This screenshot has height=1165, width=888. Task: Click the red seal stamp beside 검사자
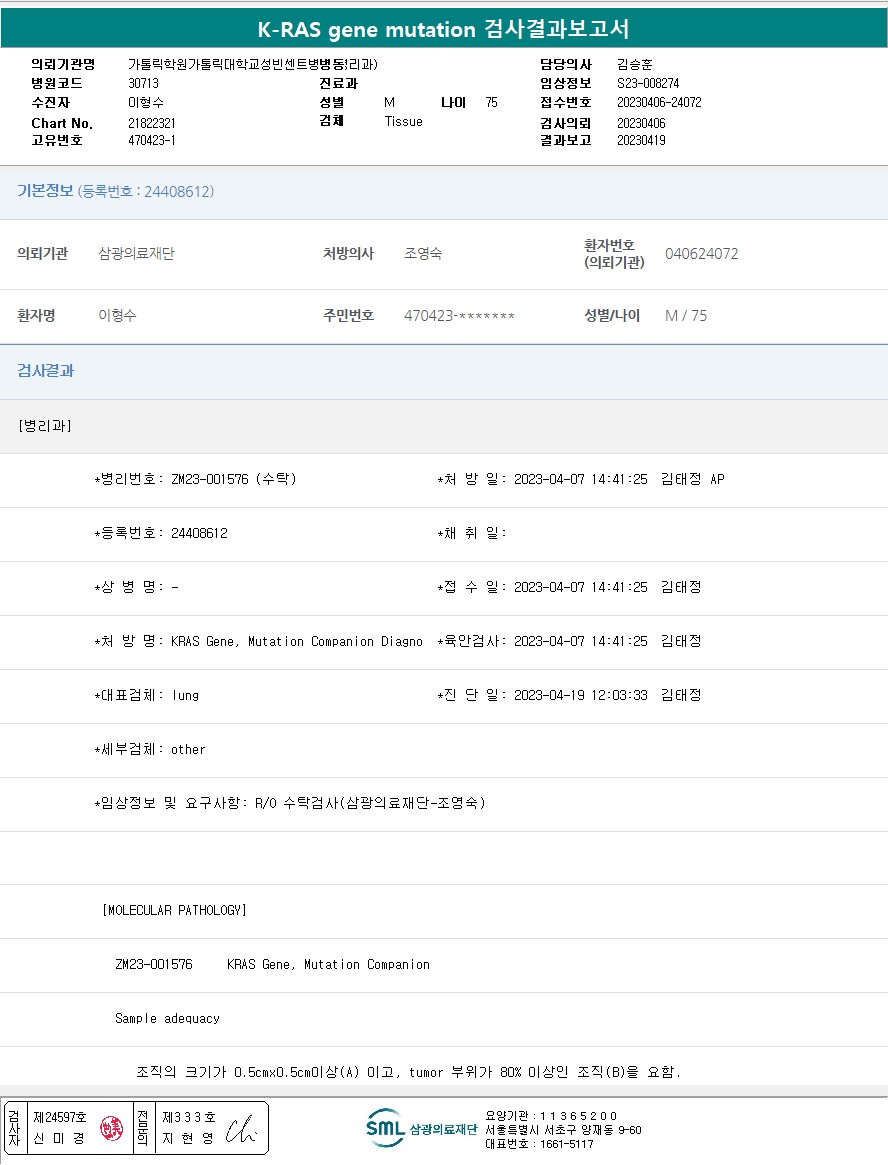click(x=111, y=1128)
